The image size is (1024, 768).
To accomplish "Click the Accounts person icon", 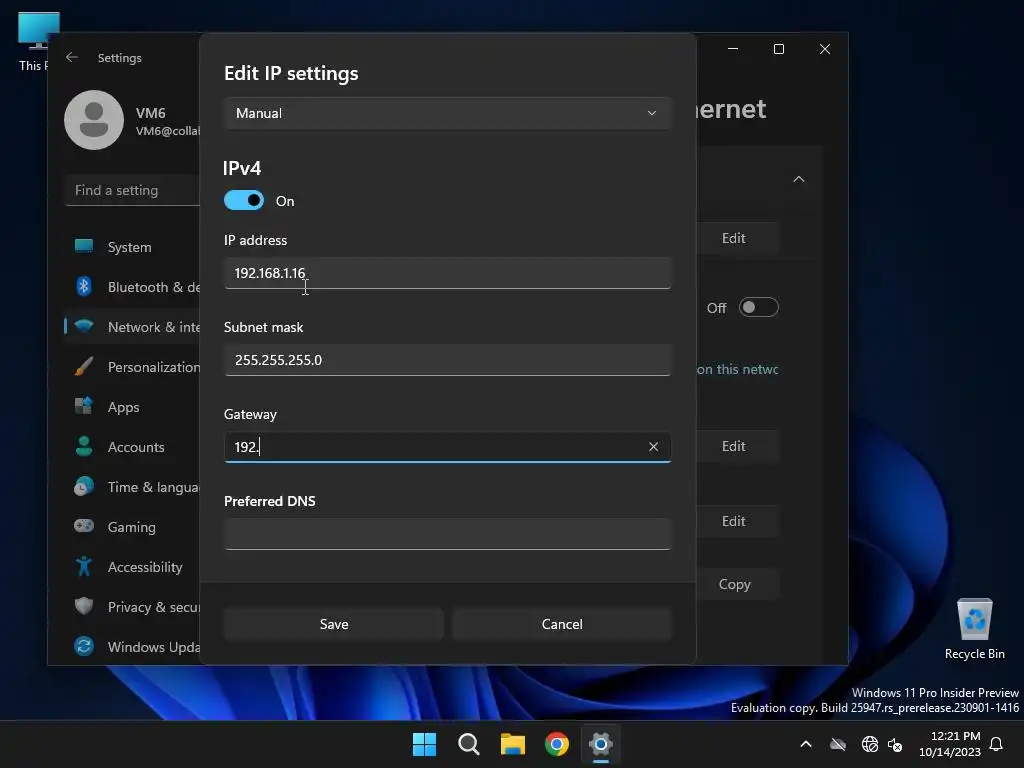I will click(84, 446).
